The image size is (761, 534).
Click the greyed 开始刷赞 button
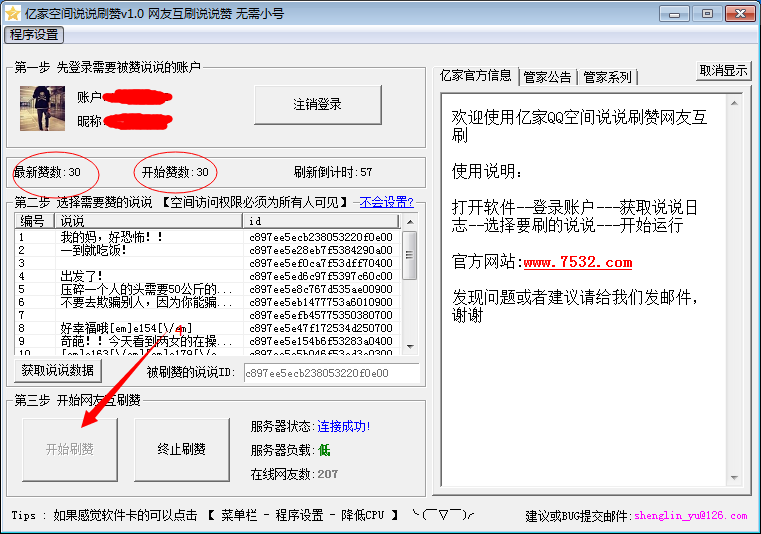(70, 450)
